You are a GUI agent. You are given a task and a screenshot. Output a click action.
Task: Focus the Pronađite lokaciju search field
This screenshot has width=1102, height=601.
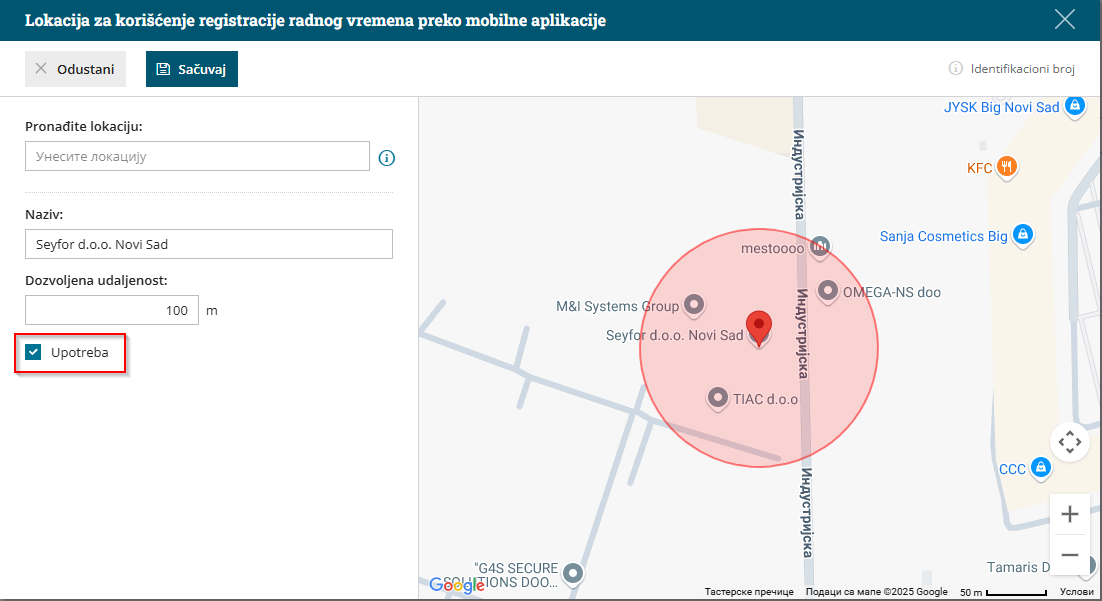[x=197, y=156]
